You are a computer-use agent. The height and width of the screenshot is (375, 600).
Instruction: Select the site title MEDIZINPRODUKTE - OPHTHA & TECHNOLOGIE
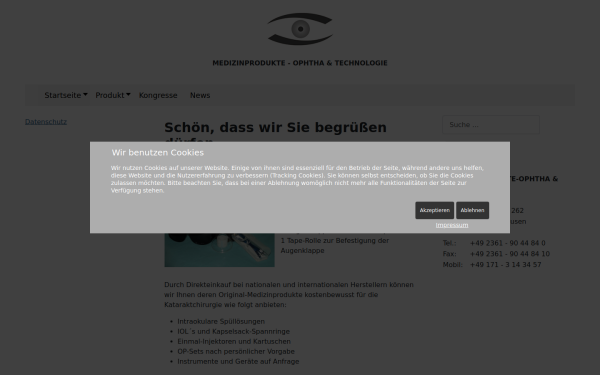[x=300, y=63]
